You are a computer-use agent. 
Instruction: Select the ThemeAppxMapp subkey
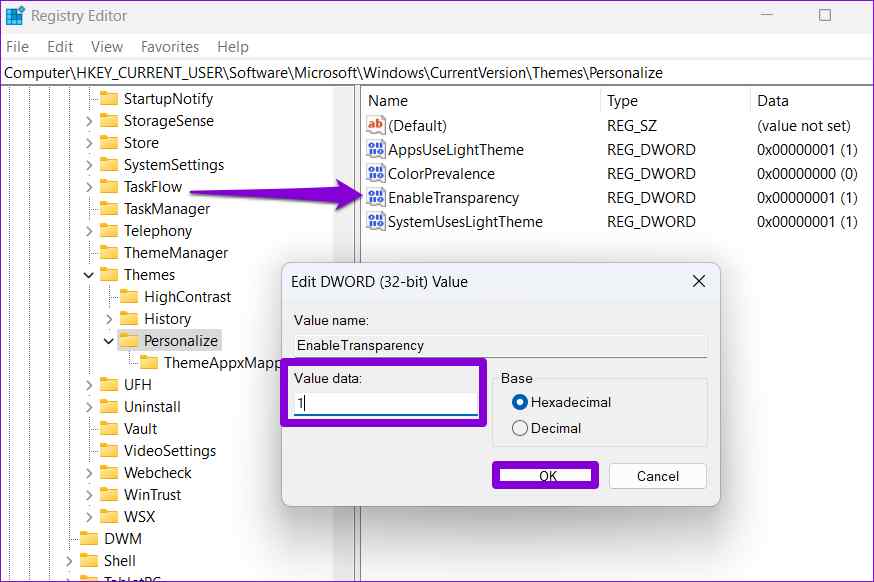point(222,363)
